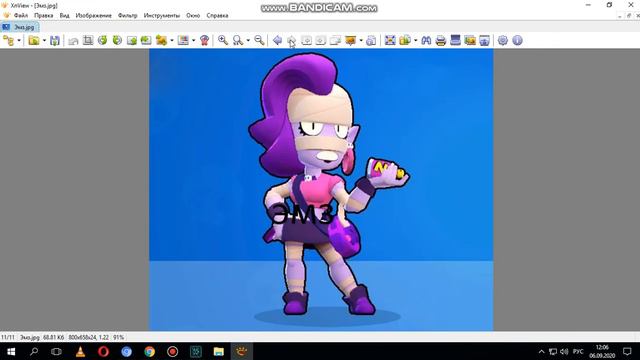Rotate image counterclockwise with first green arrow
Viewport: 640px width, 360px height.
coord(102,40)
